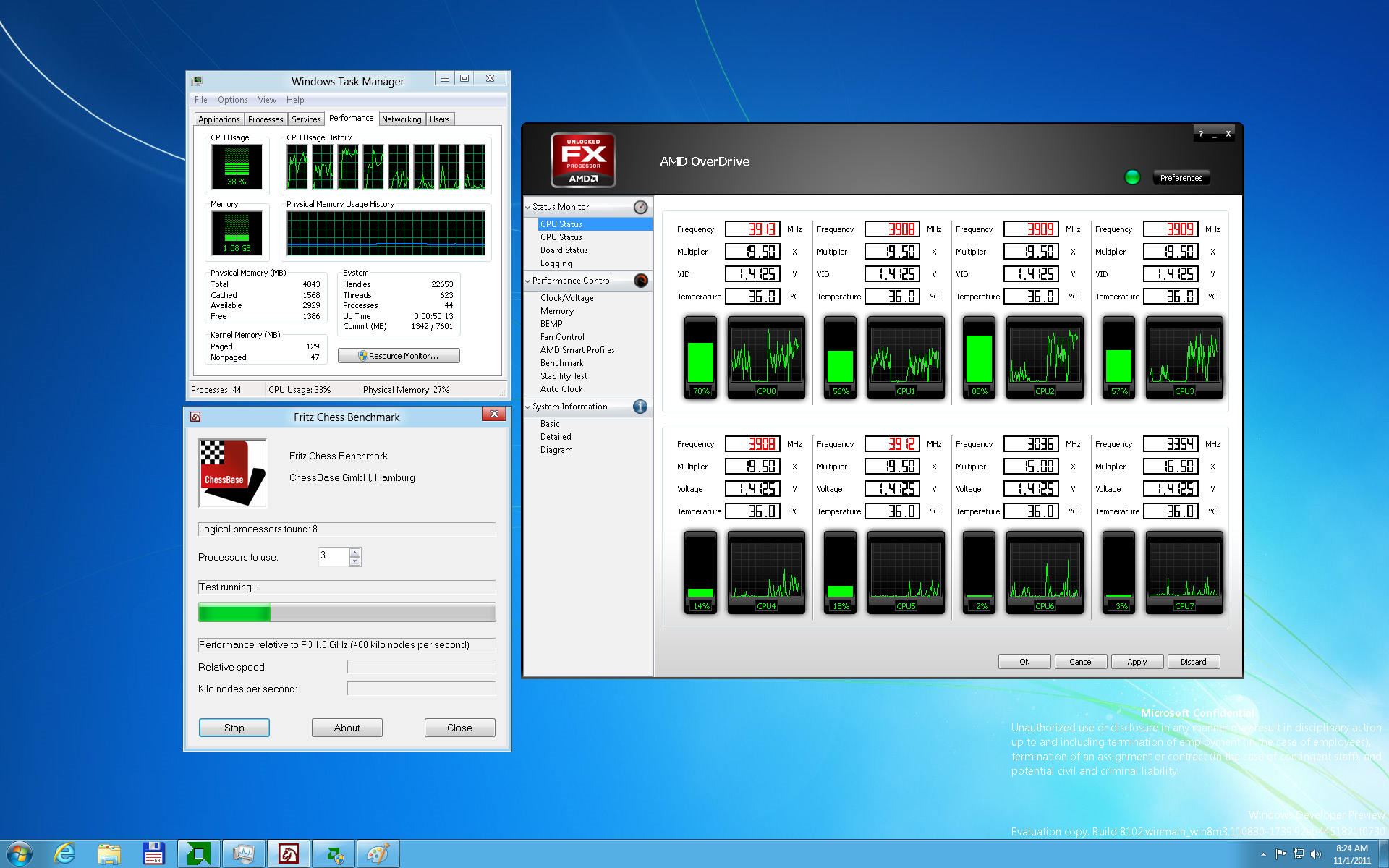Stop the Fritz Chess benchmark
1389x868 pixels.
point(234,728)
